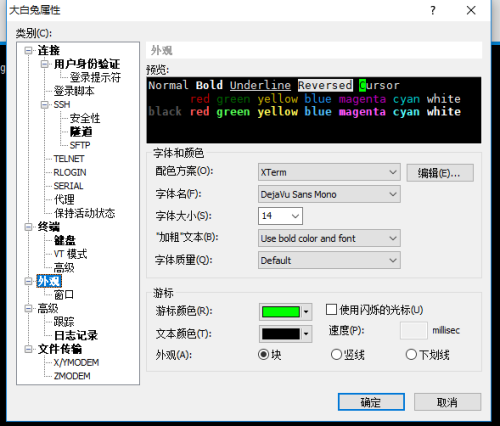Collapse the 终端 tree node
Viewport: 500px width, 426px height.
pyautogui.click(x=29, y=227)
